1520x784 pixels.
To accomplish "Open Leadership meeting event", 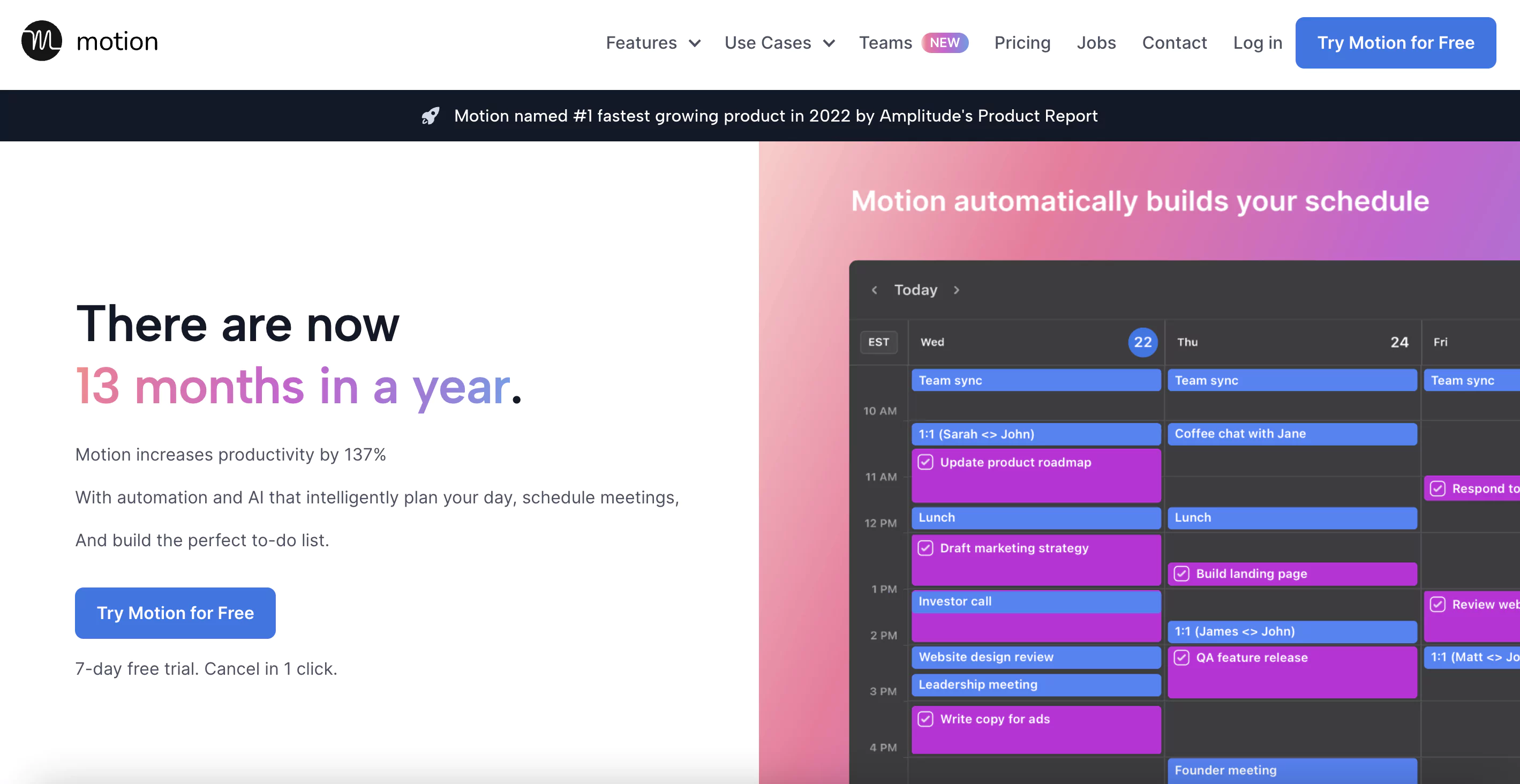I will [1036, 684].
